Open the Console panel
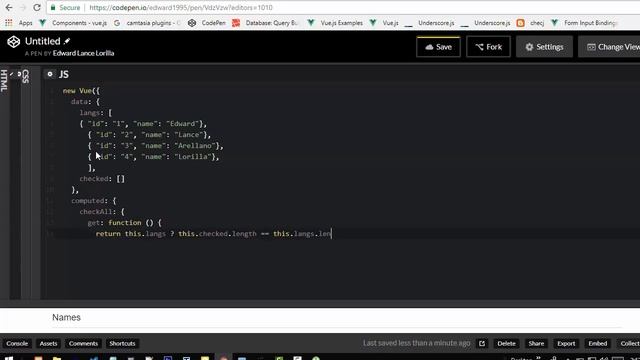640x360 pixels. (x=17, y=344)
